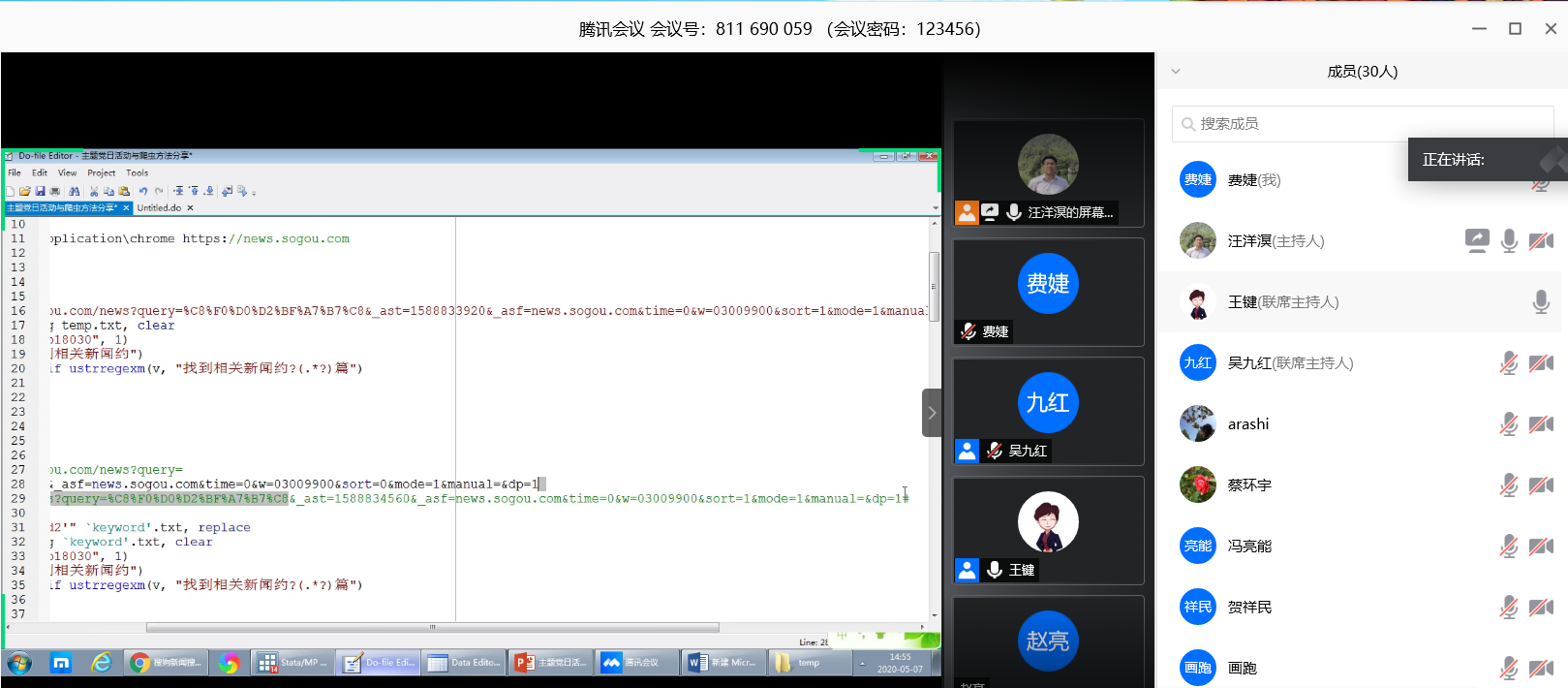Open Stata/MP from the taskbar

292,663
